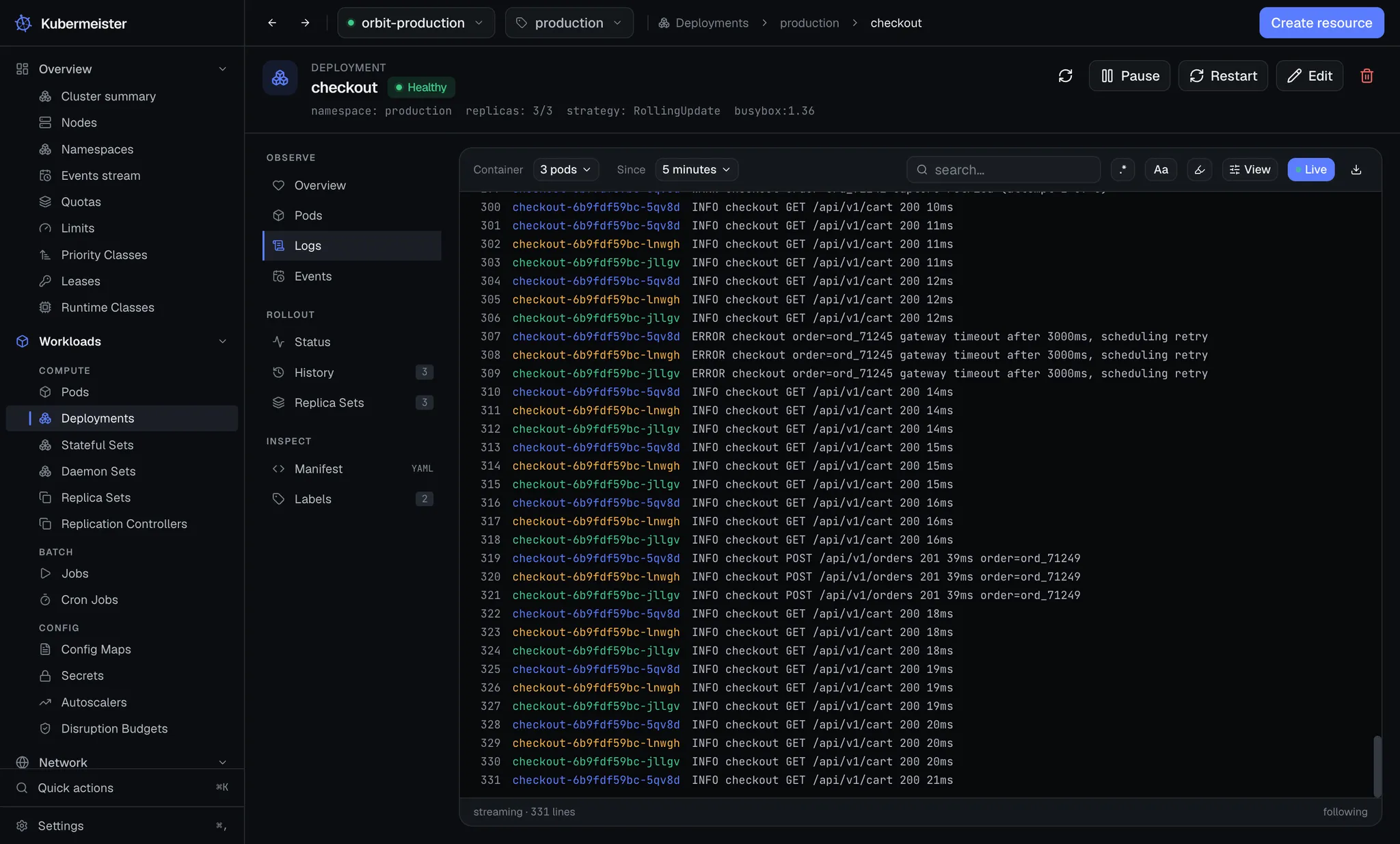
Task: Edit the checkout deployment
Action: [1309, 76]
